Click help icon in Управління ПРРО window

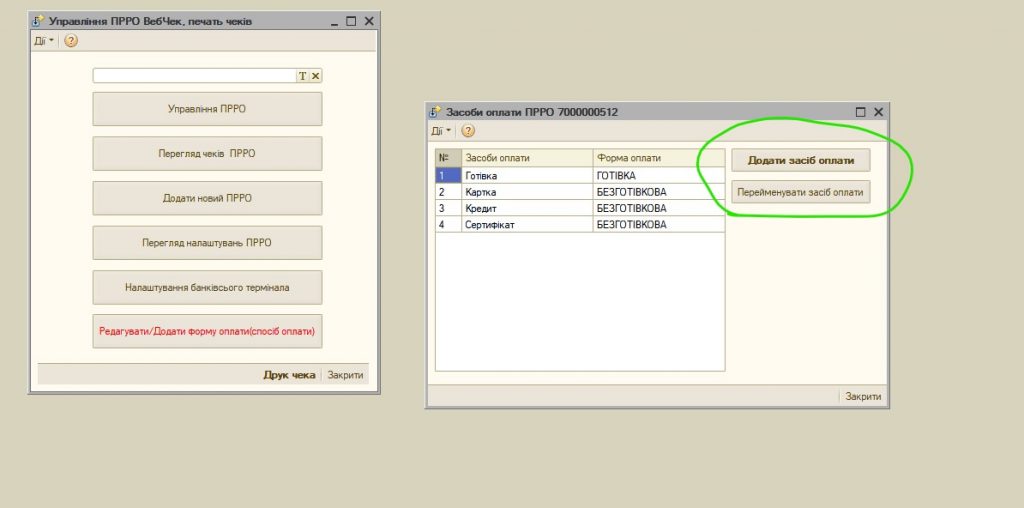[71, 41]
